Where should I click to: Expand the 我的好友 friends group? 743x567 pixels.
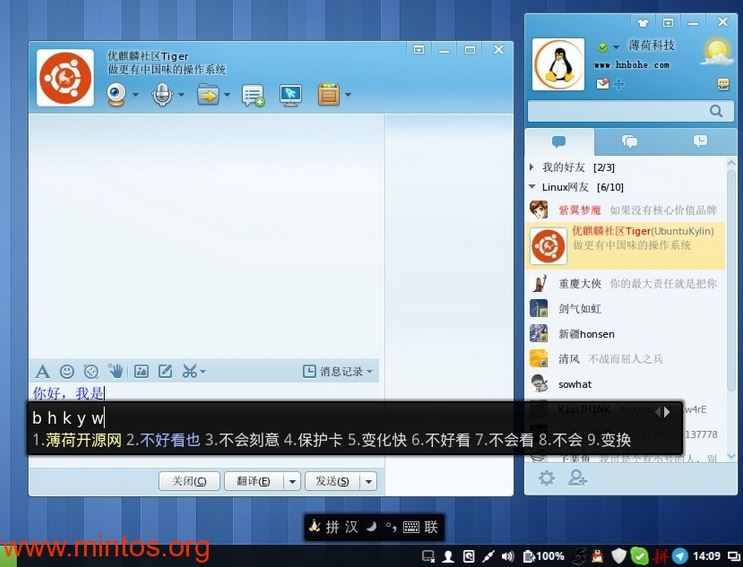click(x=533, y=167)
